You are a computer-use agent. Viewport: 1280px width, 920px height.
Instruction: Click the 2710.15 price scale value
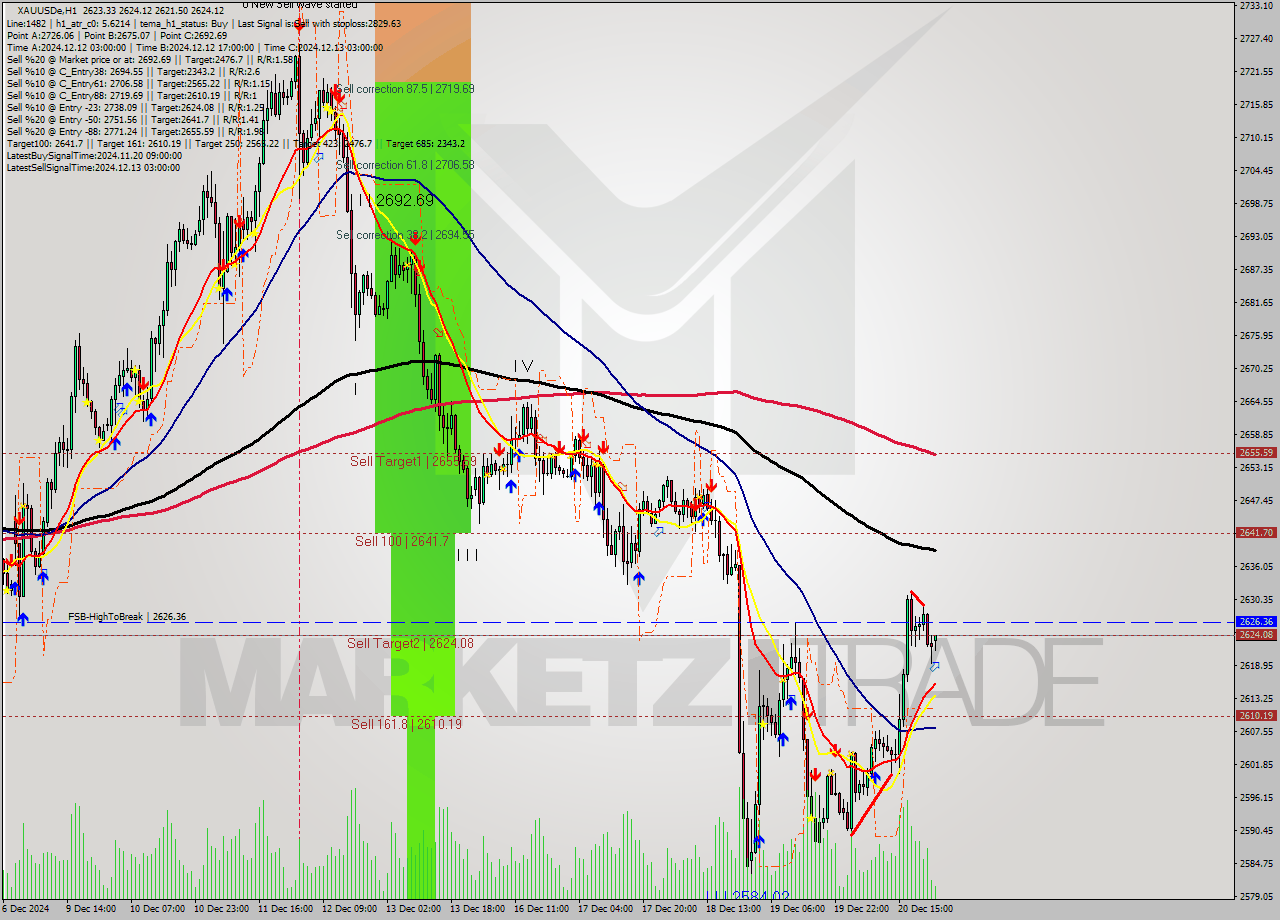point(1256,137)
